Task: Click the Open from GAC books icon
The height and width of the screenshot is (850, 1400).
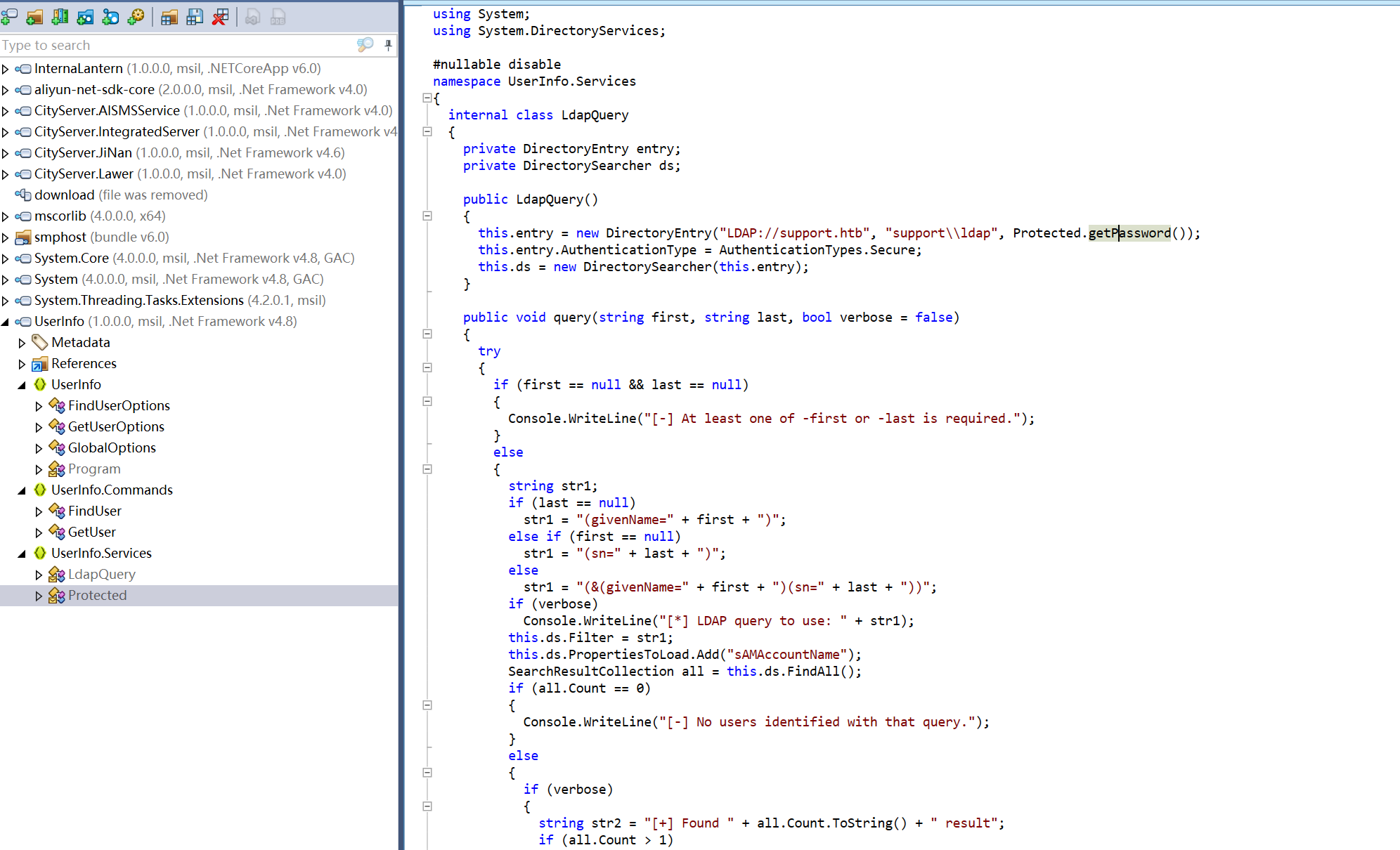Action: [x=60, y=17]
